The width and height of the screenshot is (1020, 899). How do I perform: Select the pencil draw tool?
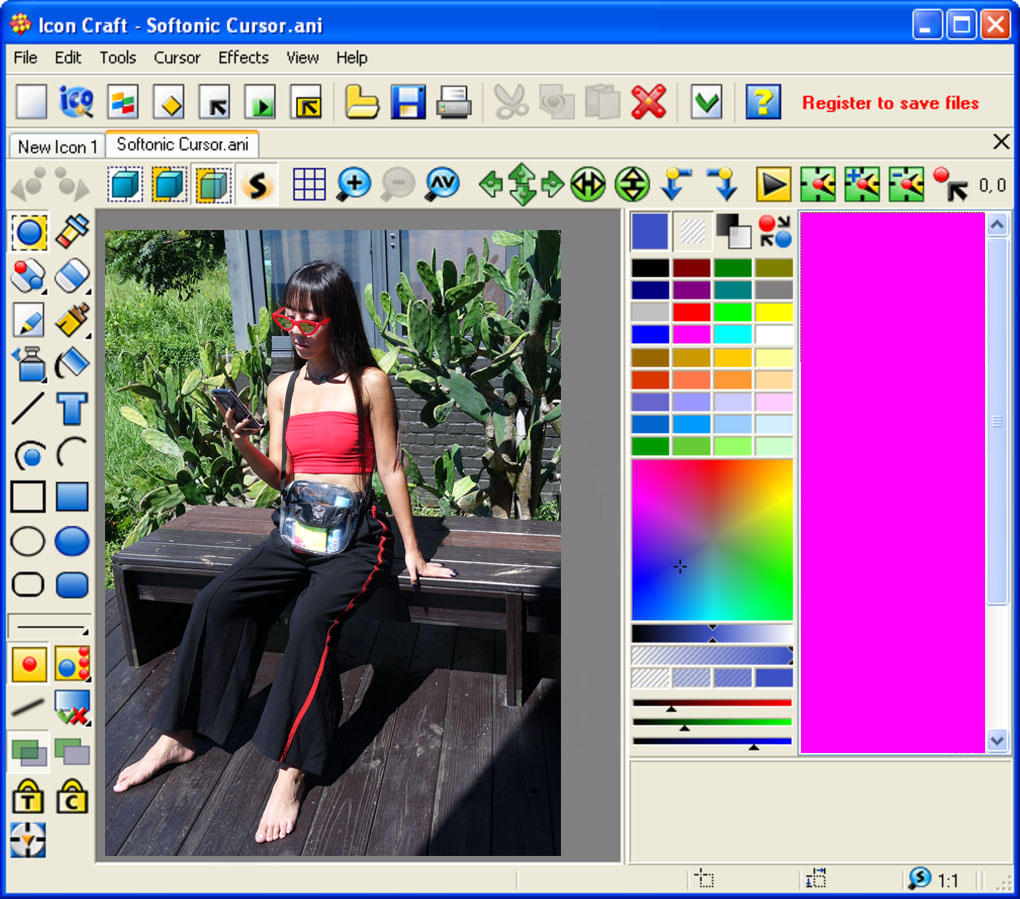(29, 319)
